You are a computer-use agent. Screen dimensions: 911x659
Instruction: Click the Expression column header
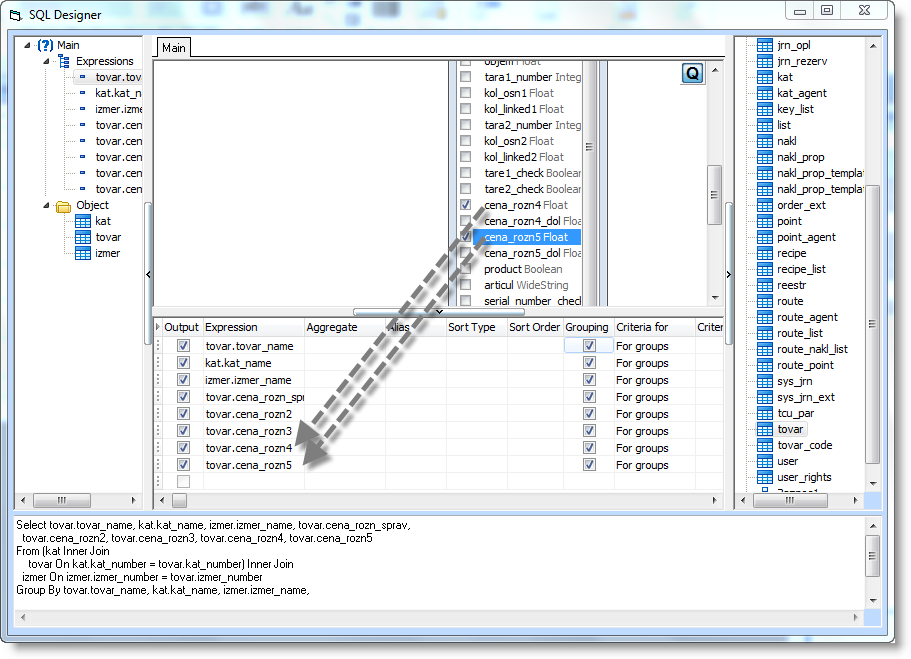(254, 327)
